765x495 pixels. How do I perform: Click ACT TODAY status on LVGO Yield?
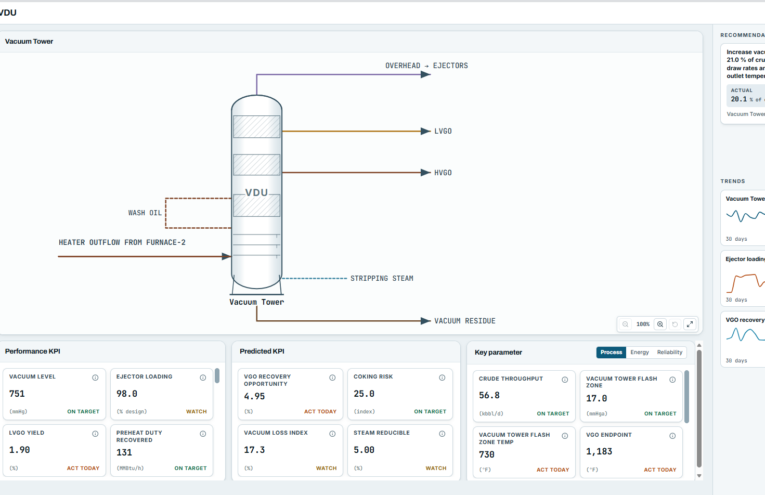(83, 468)
